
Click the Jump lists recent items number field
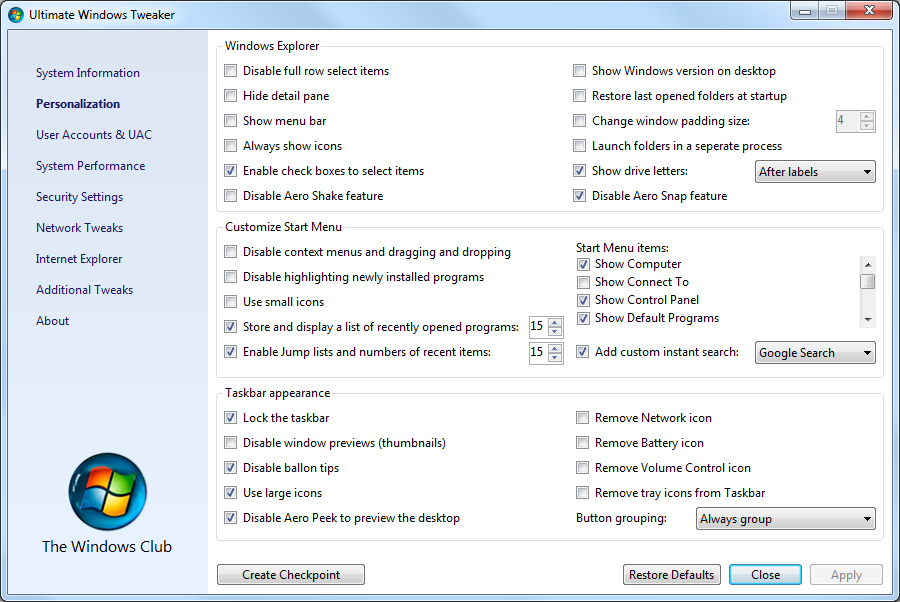538,352
